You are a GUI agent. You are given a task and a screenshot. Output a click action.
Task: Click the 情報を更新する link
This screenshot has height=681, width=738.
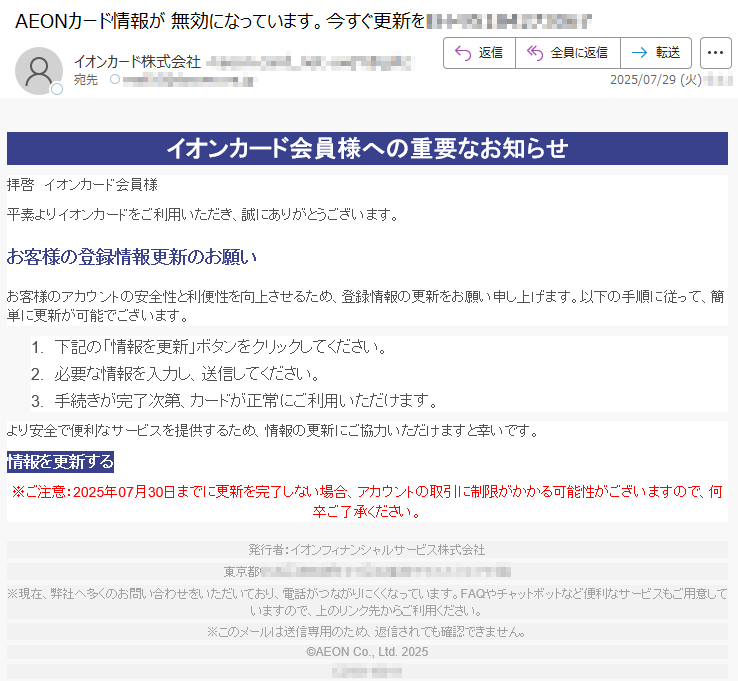click(x=60, y=462)
